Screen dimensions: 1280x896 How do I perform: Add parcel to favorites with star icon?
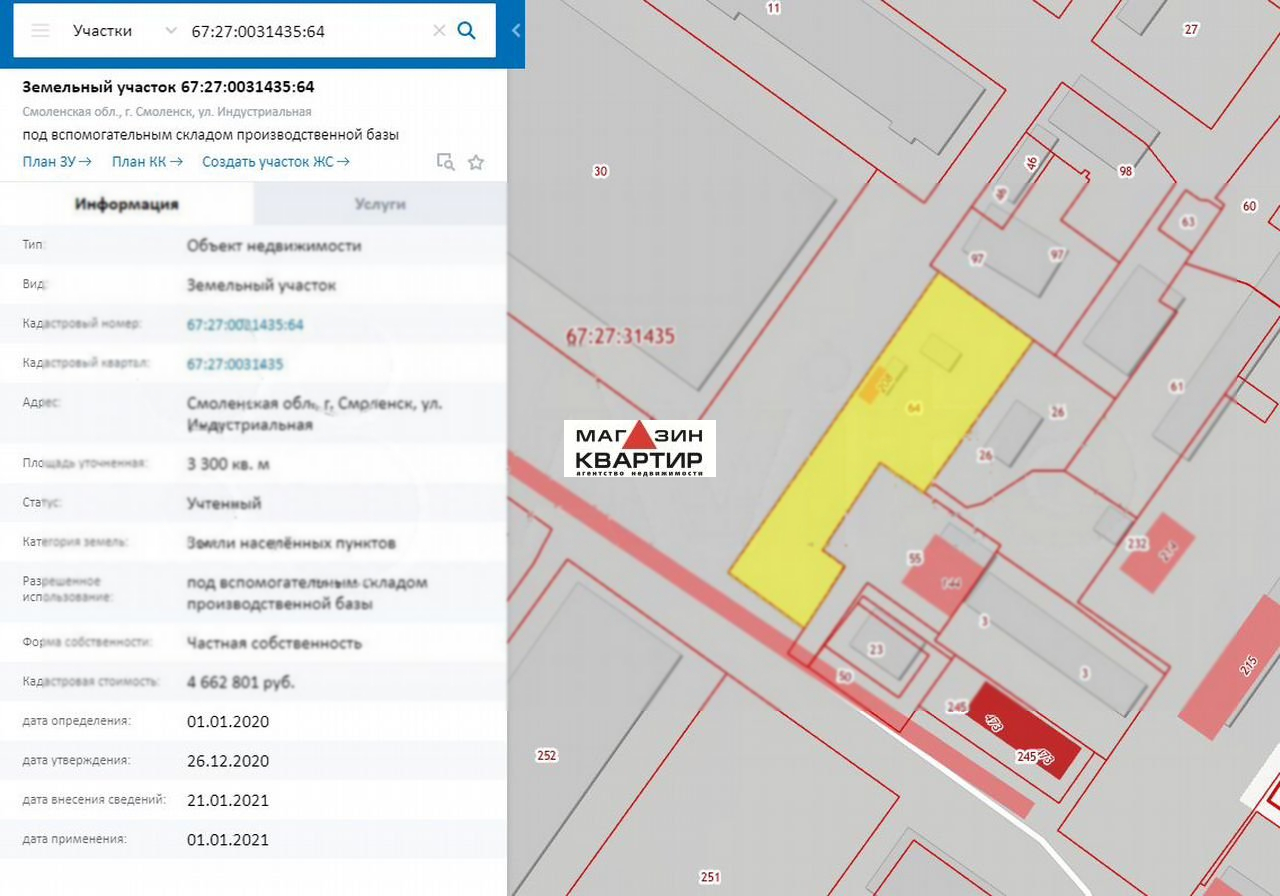click(x=476, y=162)
